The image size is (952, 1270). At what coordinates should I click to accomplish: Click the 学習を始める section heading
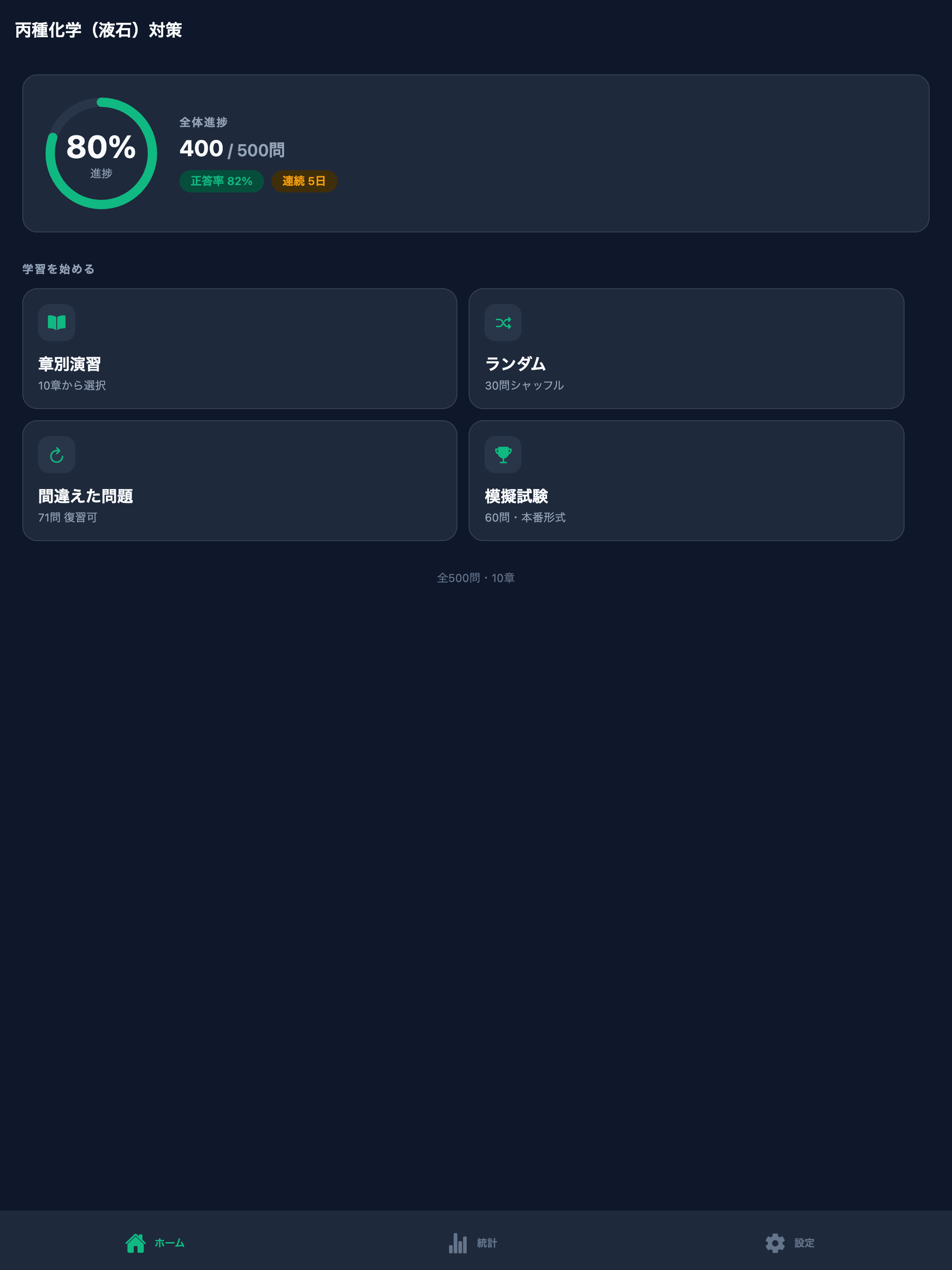click(59, 269)
